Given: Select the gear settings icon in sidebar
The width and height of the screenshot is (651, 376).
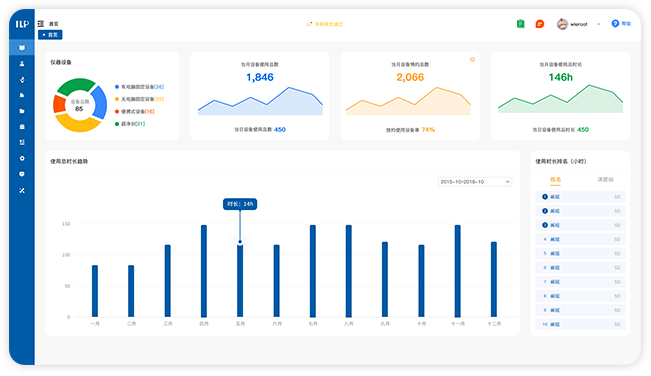Looking at the screenshot, I should (x=22, y=158).
